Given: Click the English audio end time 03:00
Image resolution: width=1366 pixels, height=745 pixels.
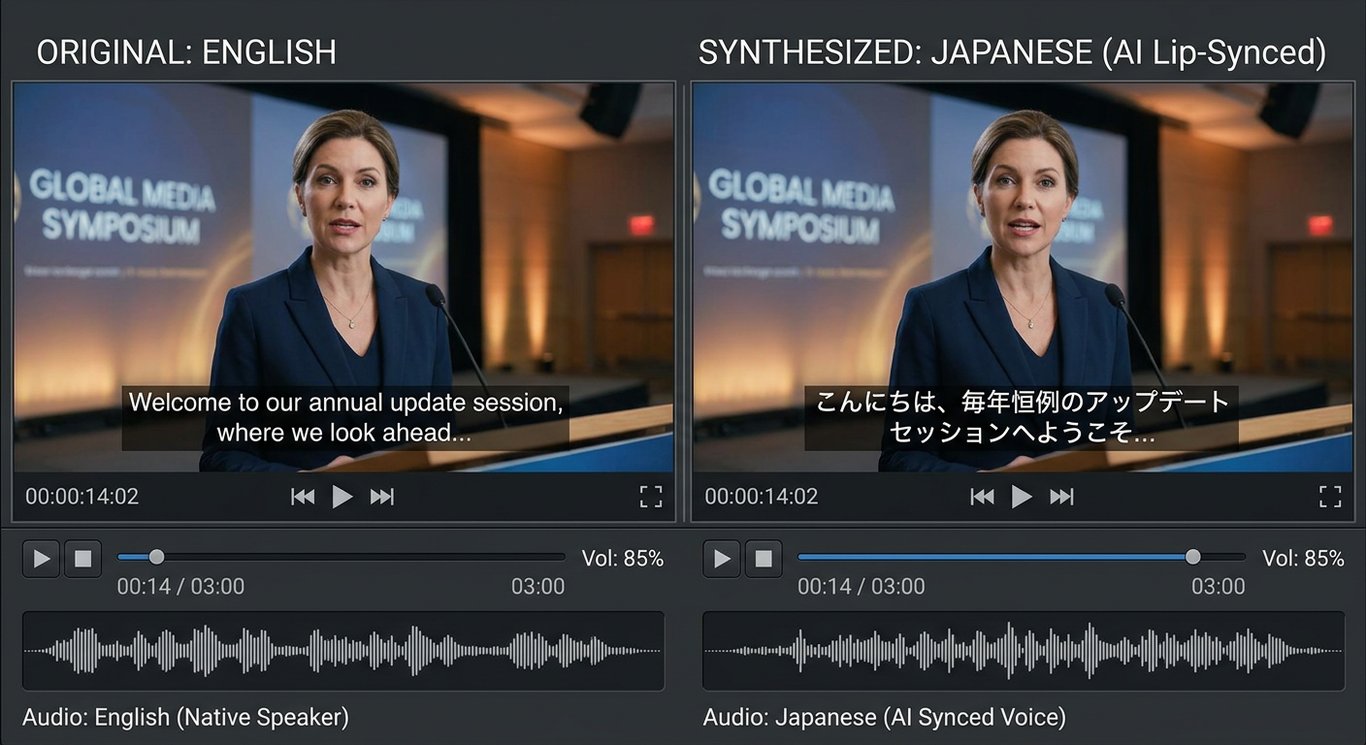Looking at the screenshot, I should [x=538, y=586].
